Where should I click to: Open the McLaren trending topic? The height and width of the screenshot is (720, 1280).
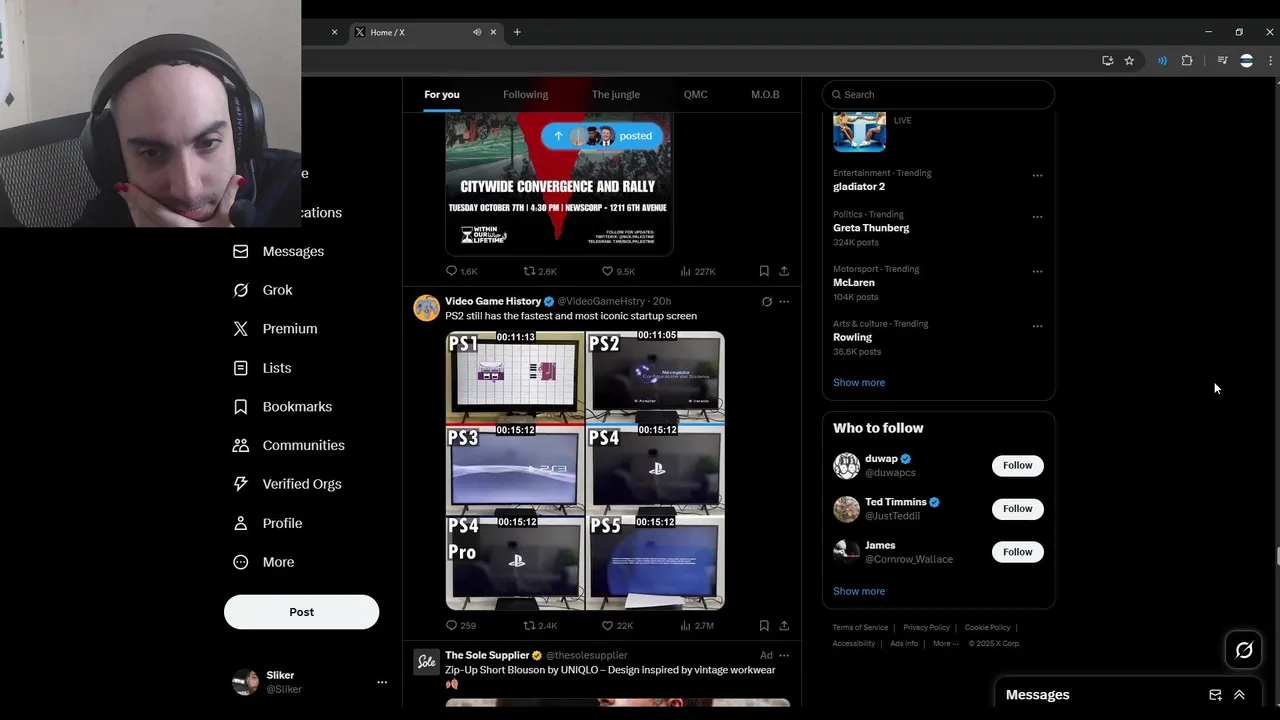[854, 283]
